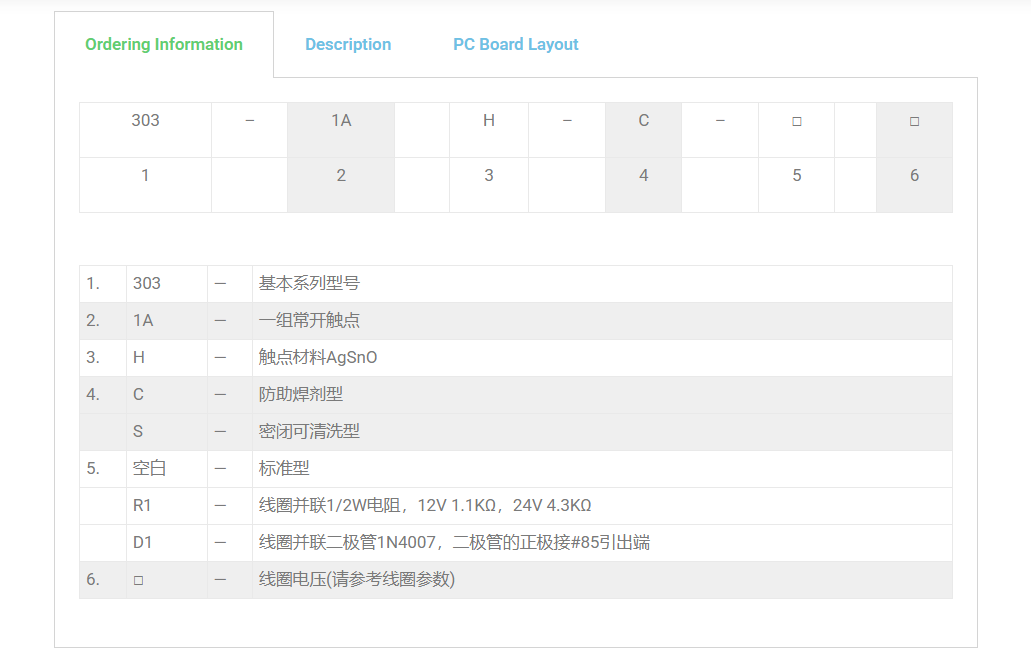
Task: Click the 触点材料AgSnO description cell
Action: pos(318,357)
